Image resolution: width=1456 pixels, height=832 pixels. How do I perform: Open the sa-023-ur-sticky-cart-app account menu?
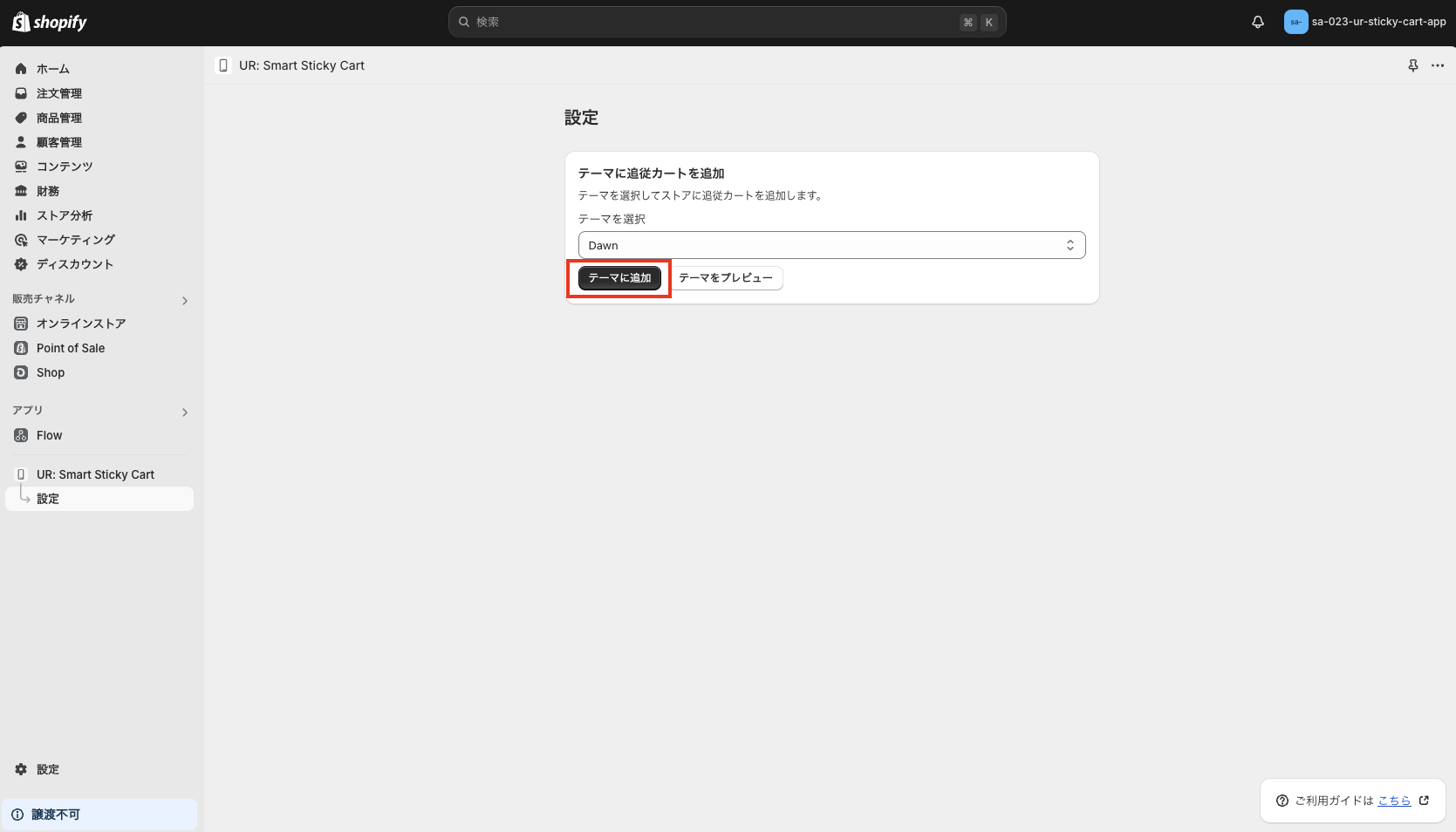point(1365,22)
